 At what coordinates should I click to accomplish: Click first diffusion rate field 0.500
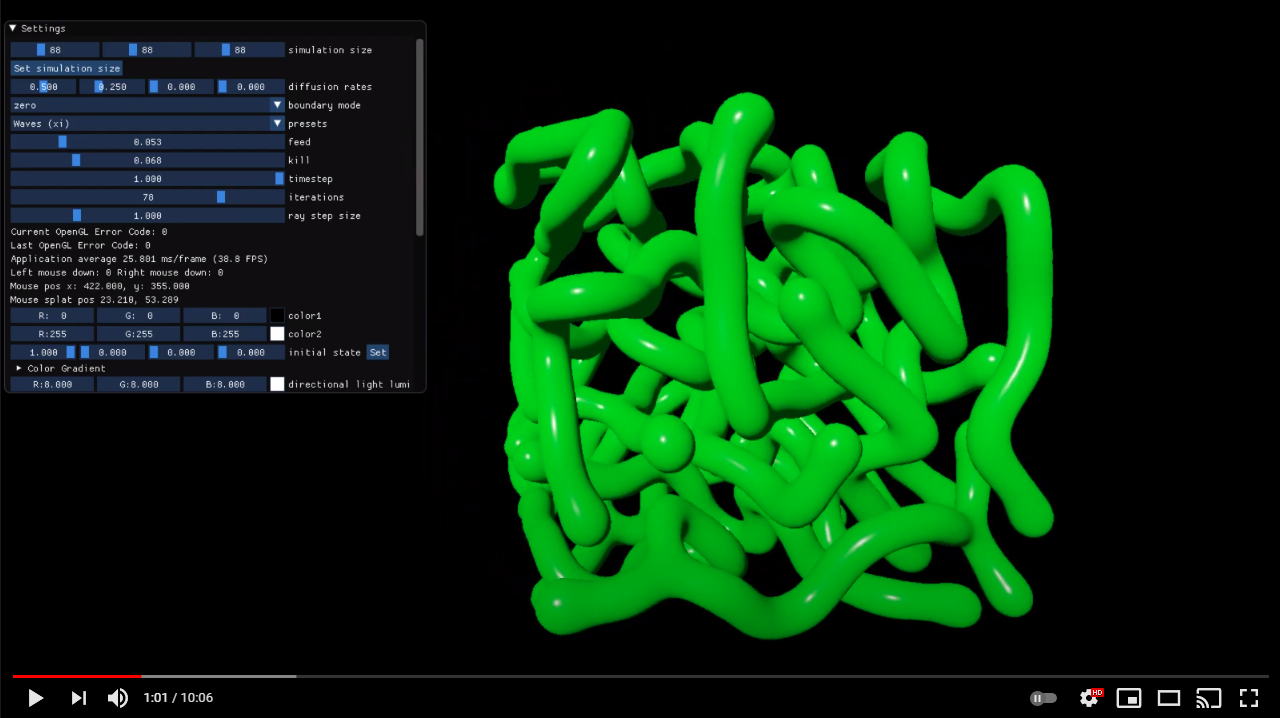click(43, 87)
